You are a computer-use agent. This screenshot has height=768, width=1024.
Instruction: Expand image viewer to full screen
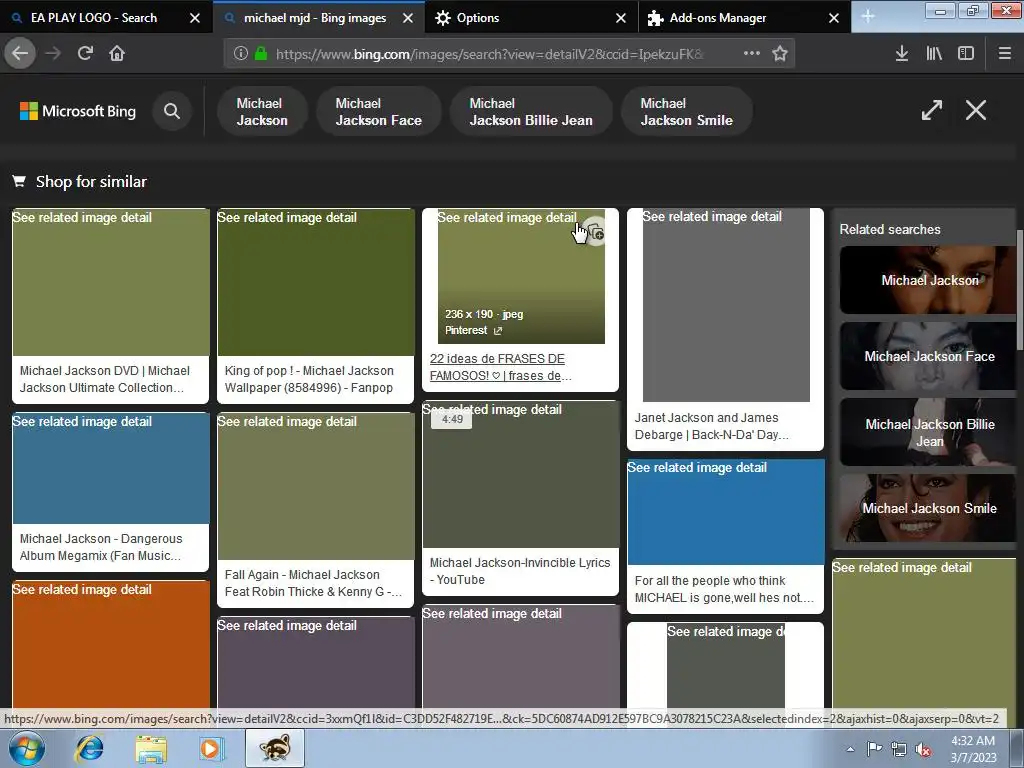(x=931, y=110)
